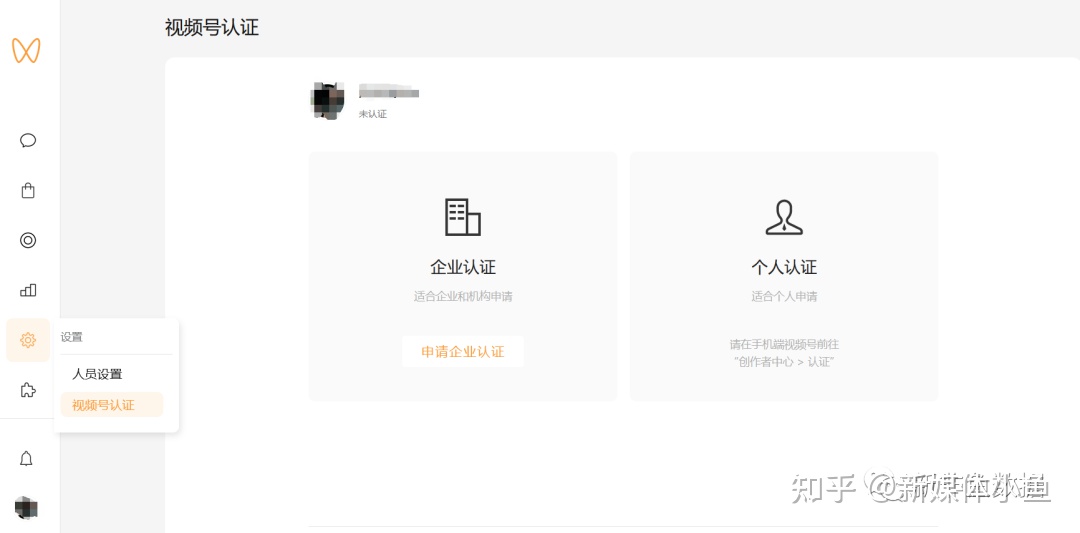Click the 创作者中心 > 认证 instruction text

click(784, 361)
